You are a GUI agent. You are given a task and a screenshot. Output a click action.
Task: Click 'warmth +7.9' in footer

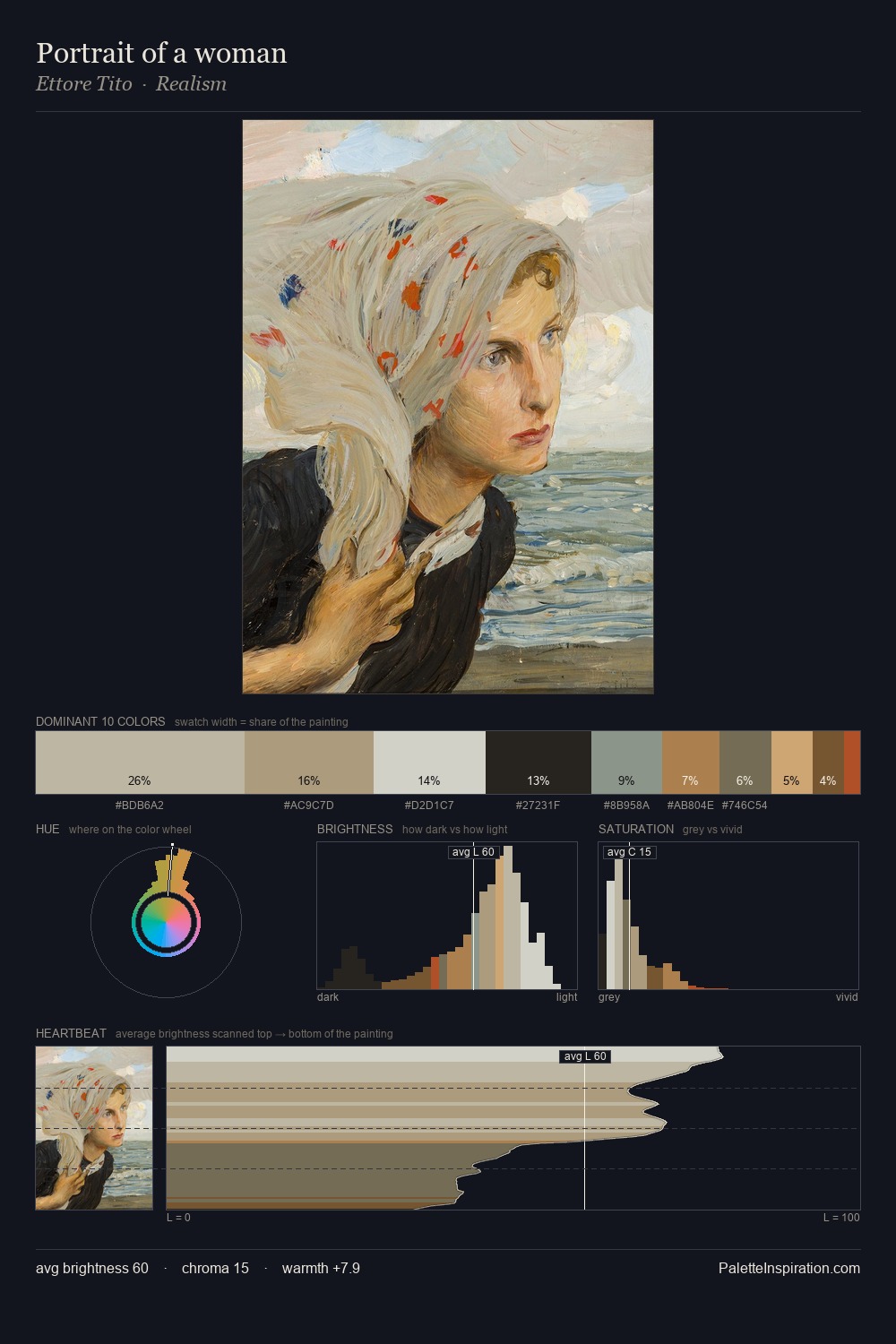tap(321, 1268)
